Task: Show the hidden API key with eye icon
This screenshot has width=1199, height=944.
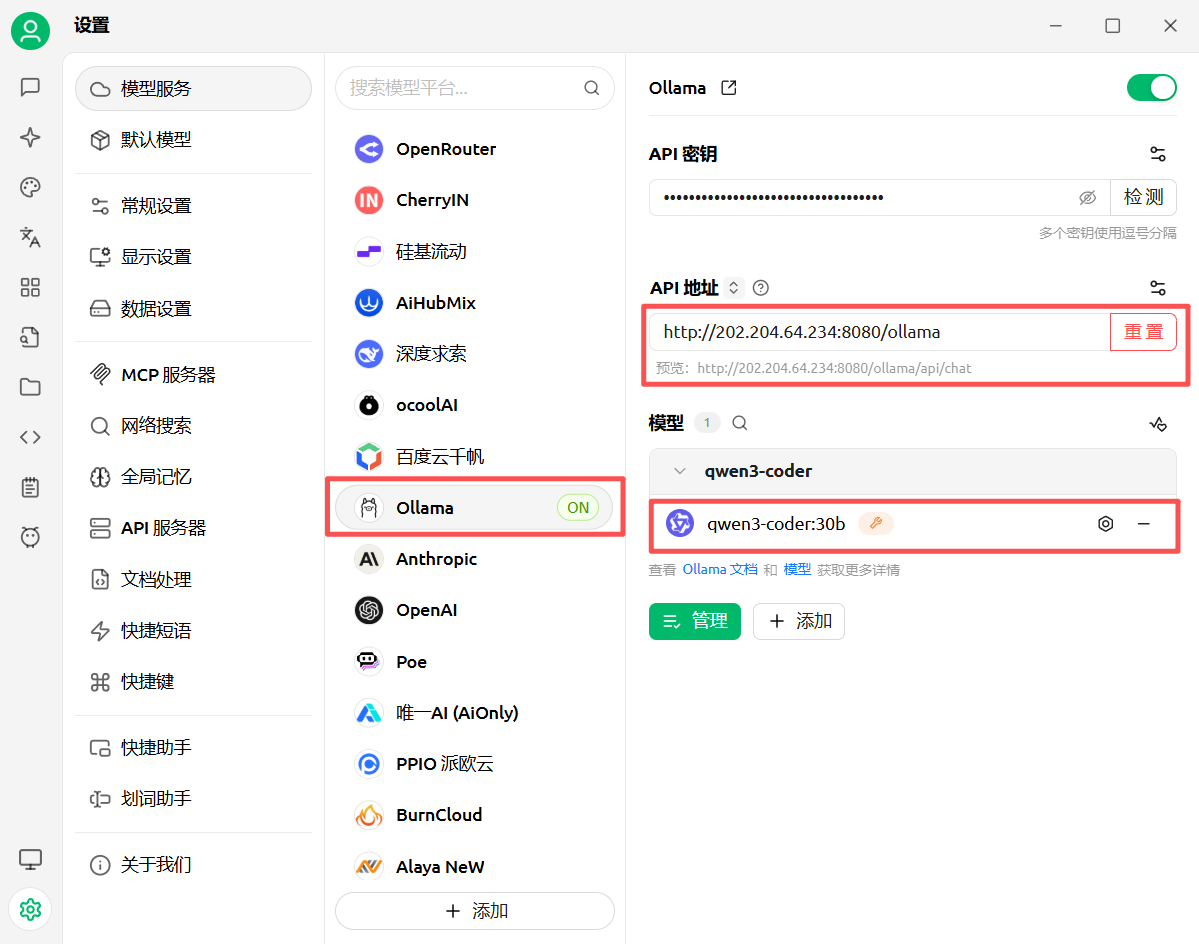Action: click(1088, 198)
